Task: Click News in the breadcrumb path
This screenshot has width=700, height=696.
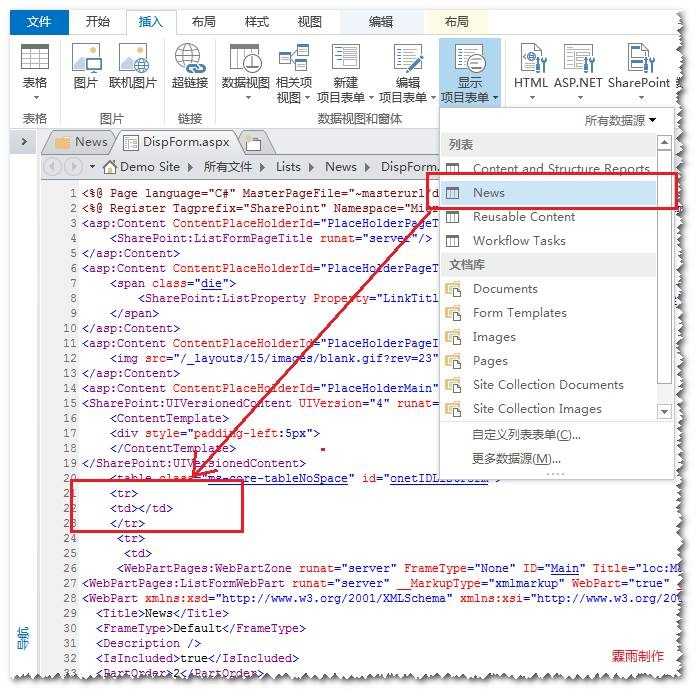Action: coord(341,167)
